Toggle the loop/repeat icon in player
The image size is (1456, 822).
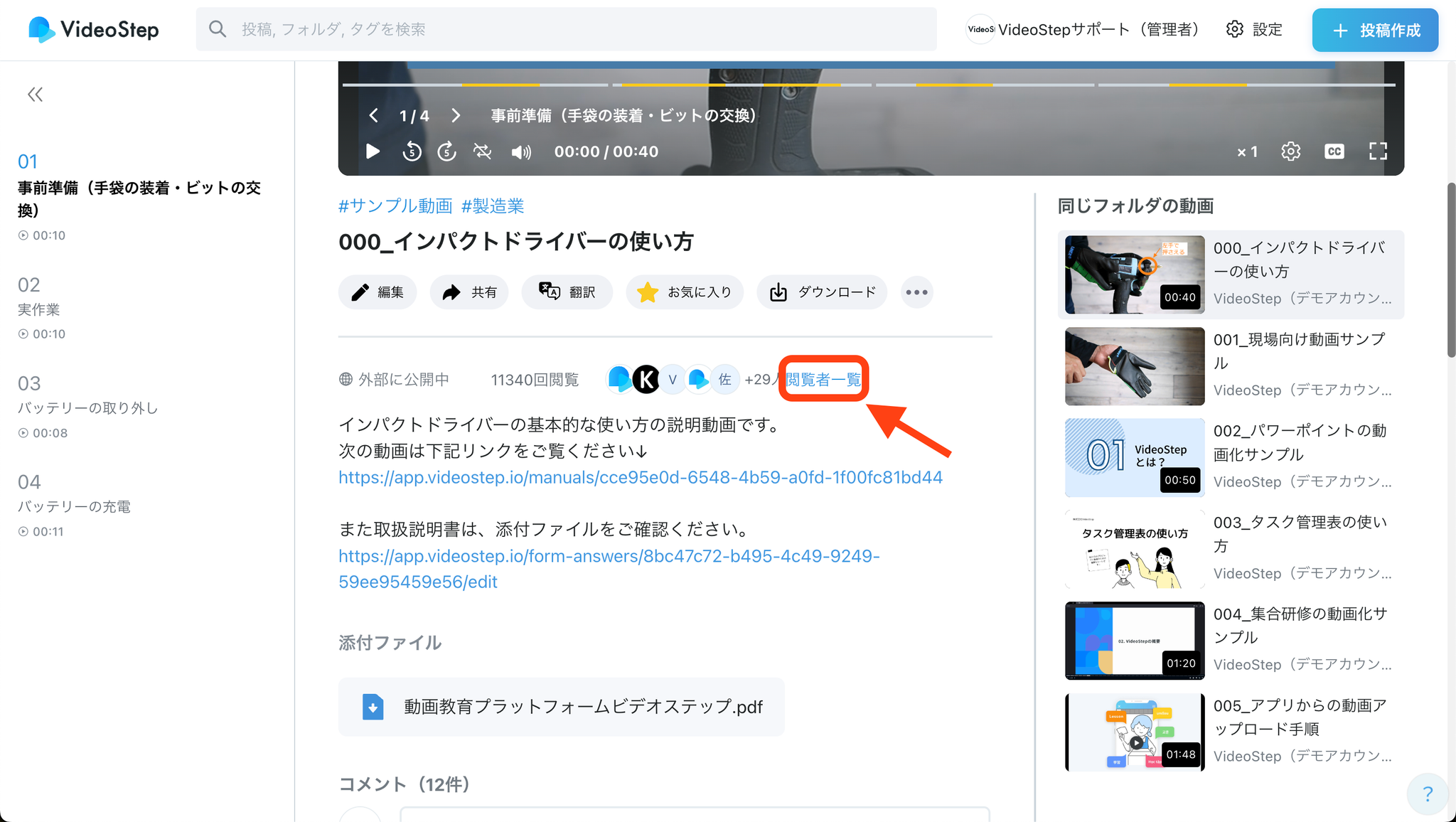483,151
